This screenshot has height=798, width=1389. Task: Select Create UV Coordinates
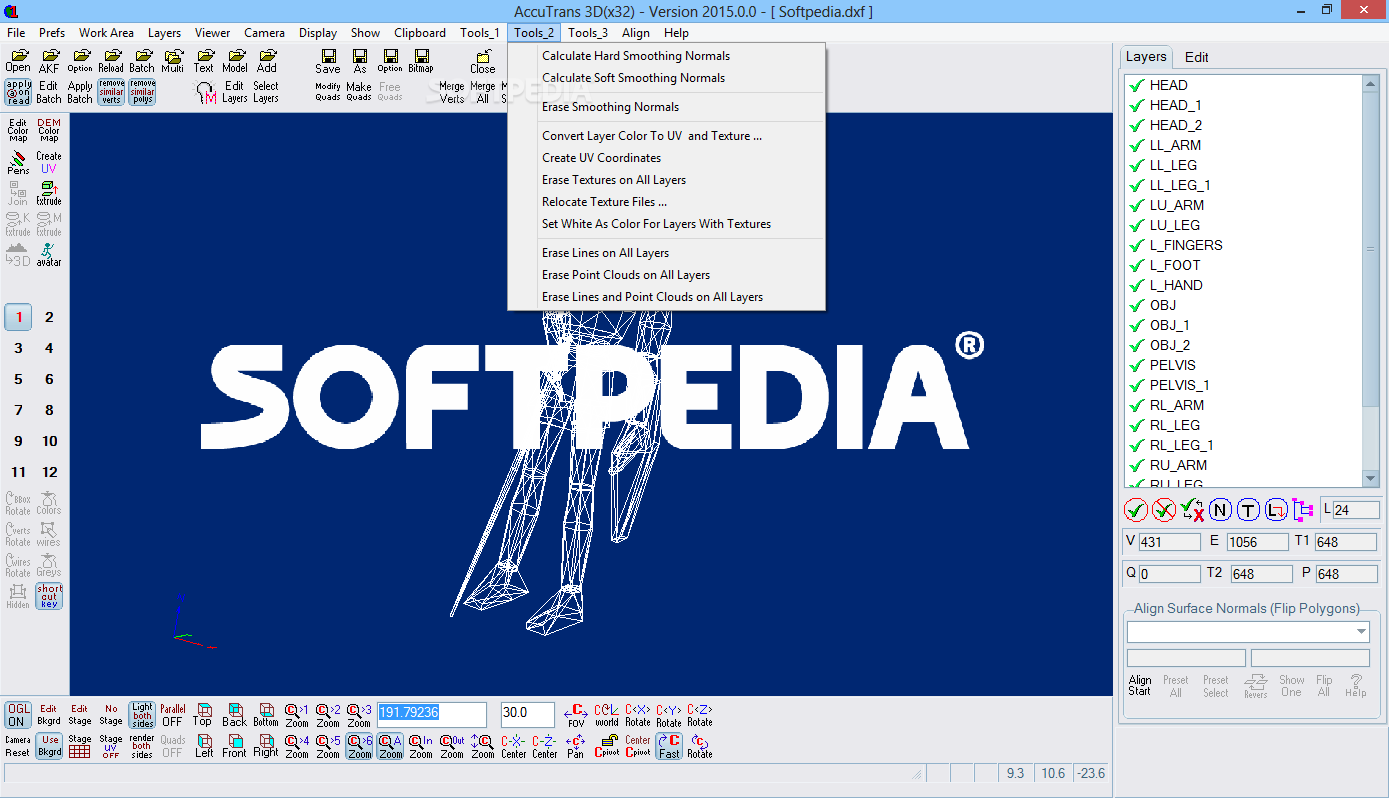coord(601,158)
